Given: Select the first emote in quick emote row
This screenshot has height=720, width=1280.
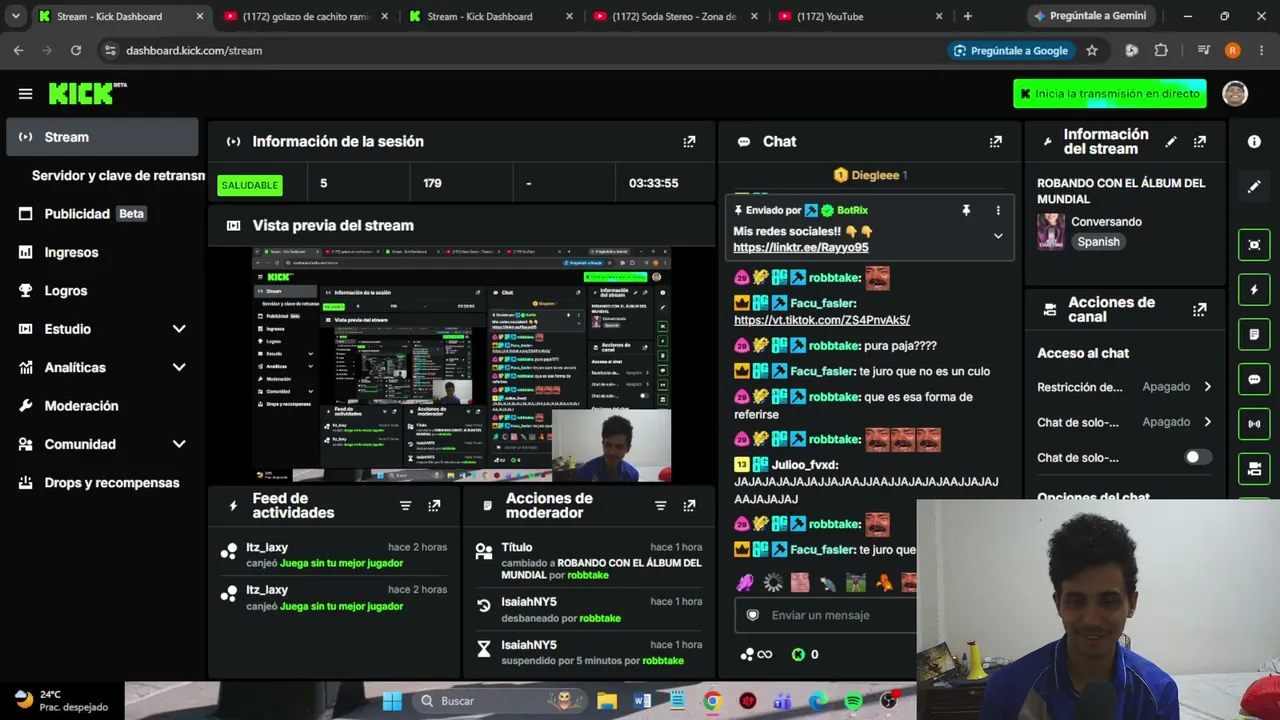Looking at the screenshot, I should click(x=744, y=582).
